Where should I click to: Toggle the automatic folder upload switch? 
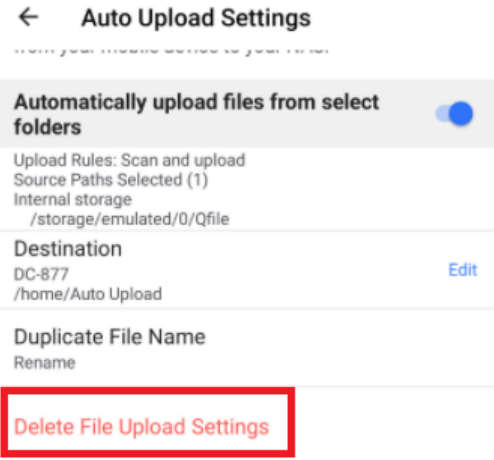454,114
